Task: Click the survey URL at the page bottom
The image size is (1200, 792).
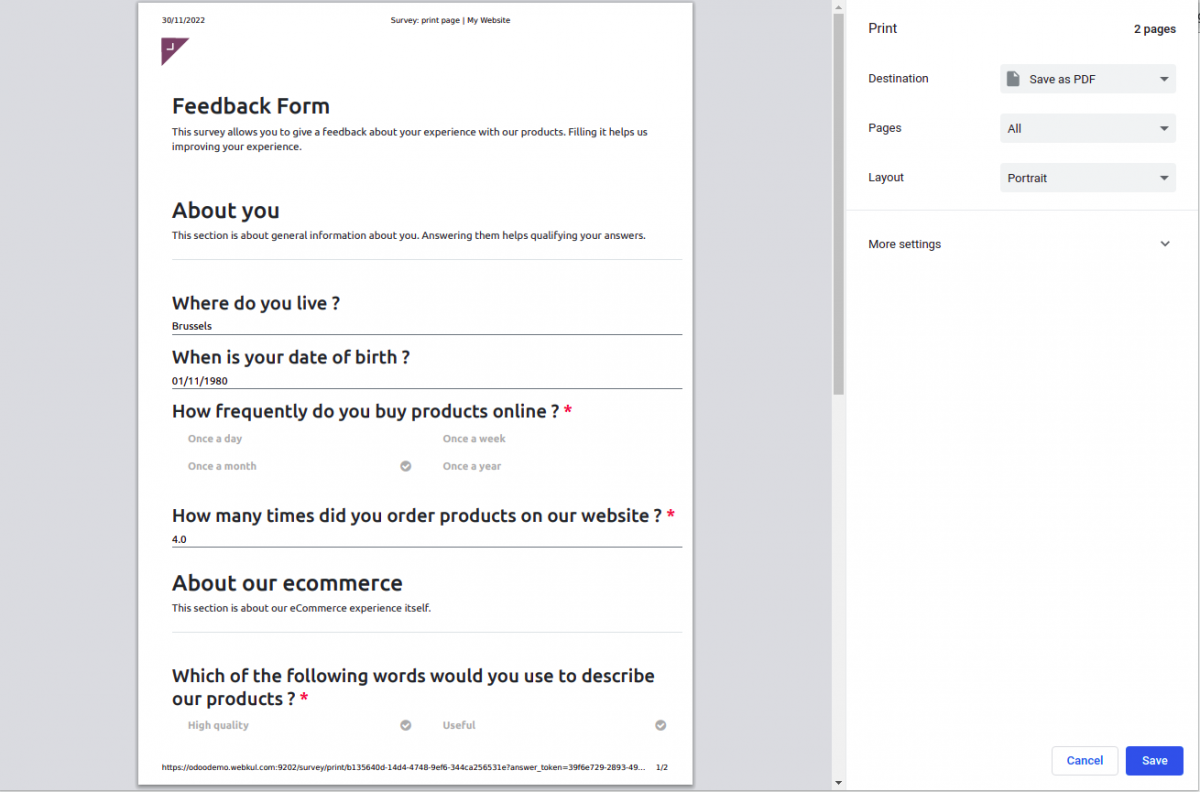Action: click(404, 767)
